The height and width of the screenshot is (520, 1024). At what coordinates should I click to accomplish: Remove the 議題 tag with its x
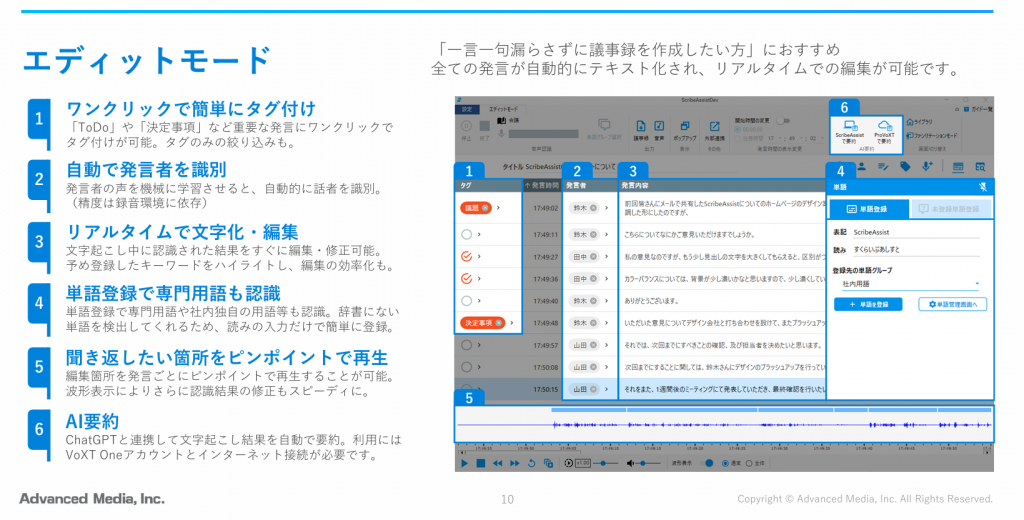485,208
